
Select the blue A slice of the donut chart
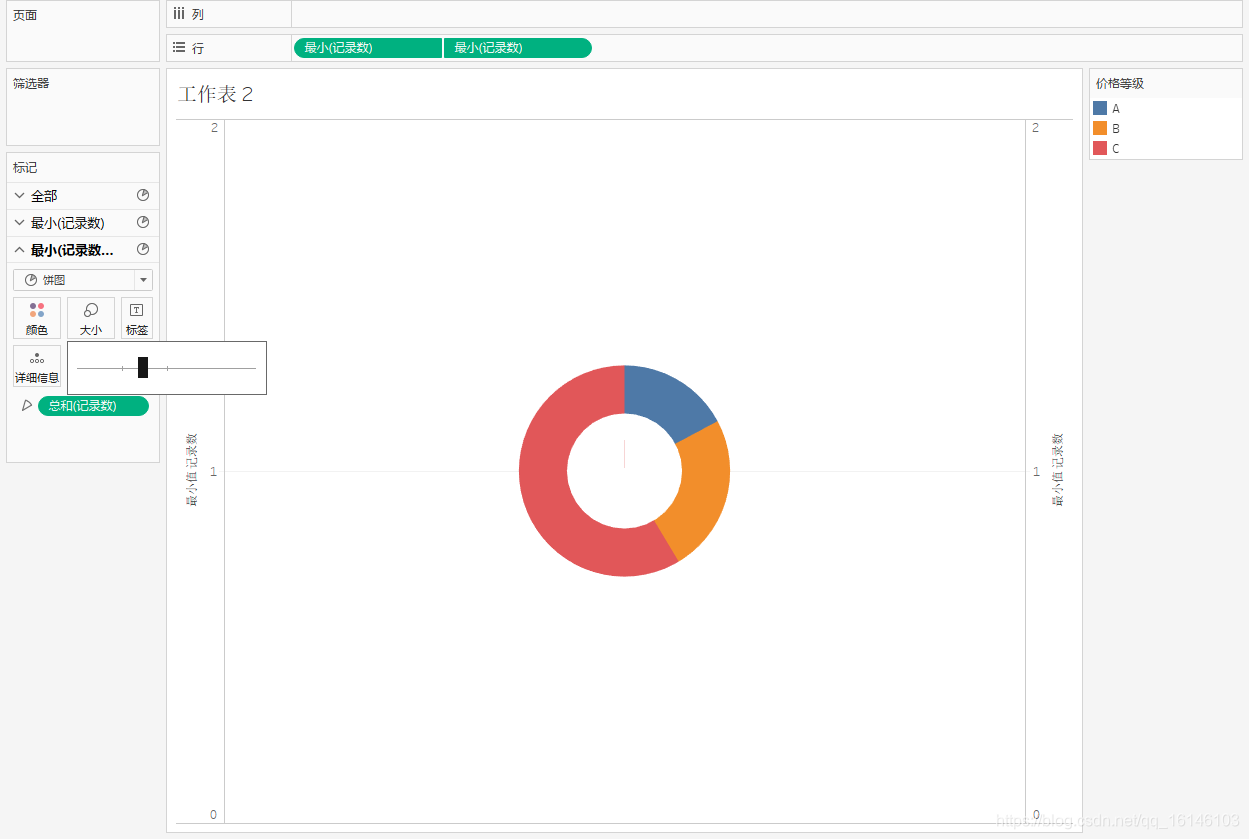[664, 400]
